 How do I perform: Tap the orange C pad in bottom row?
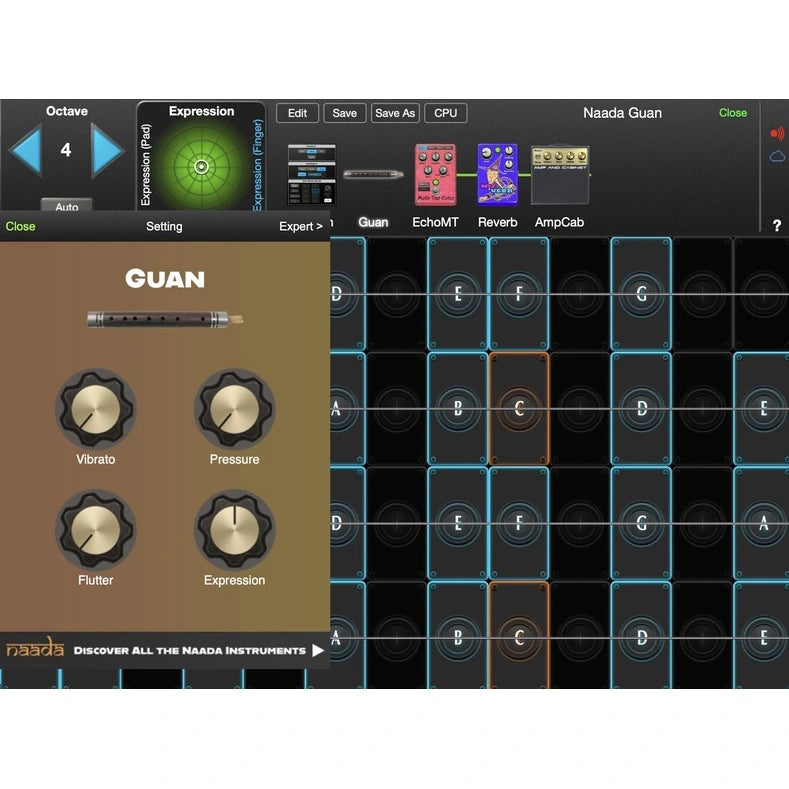[x=519, y=636]
